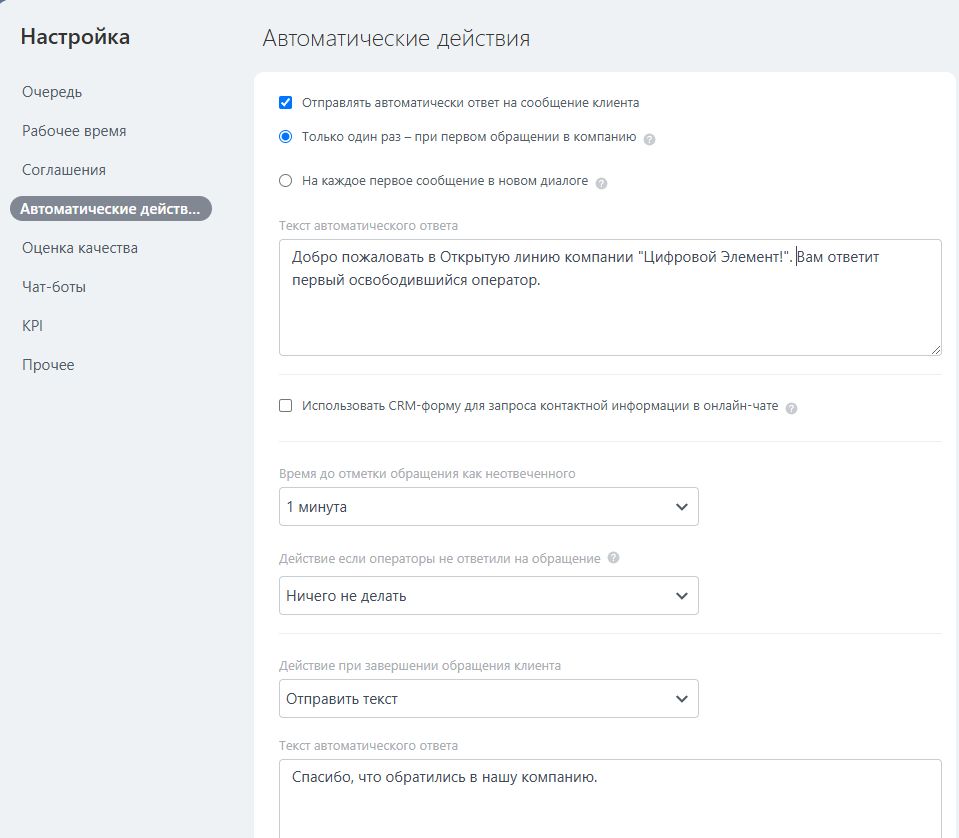Open the "Отправить текст" action dropdown
The height and width of the screenshot is (838, 959).
click(x=488, y=699)
